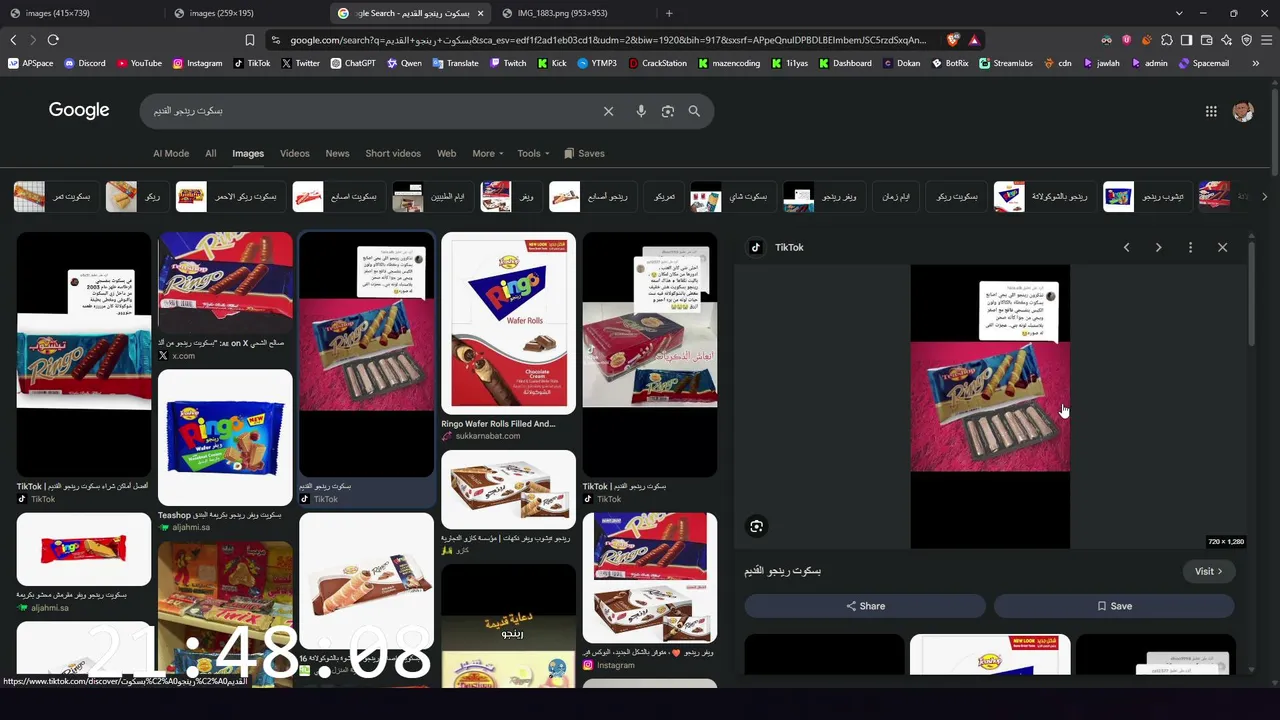Open the Instagram bookmark
Viewport: 1280px width, 720px height.
198,63
